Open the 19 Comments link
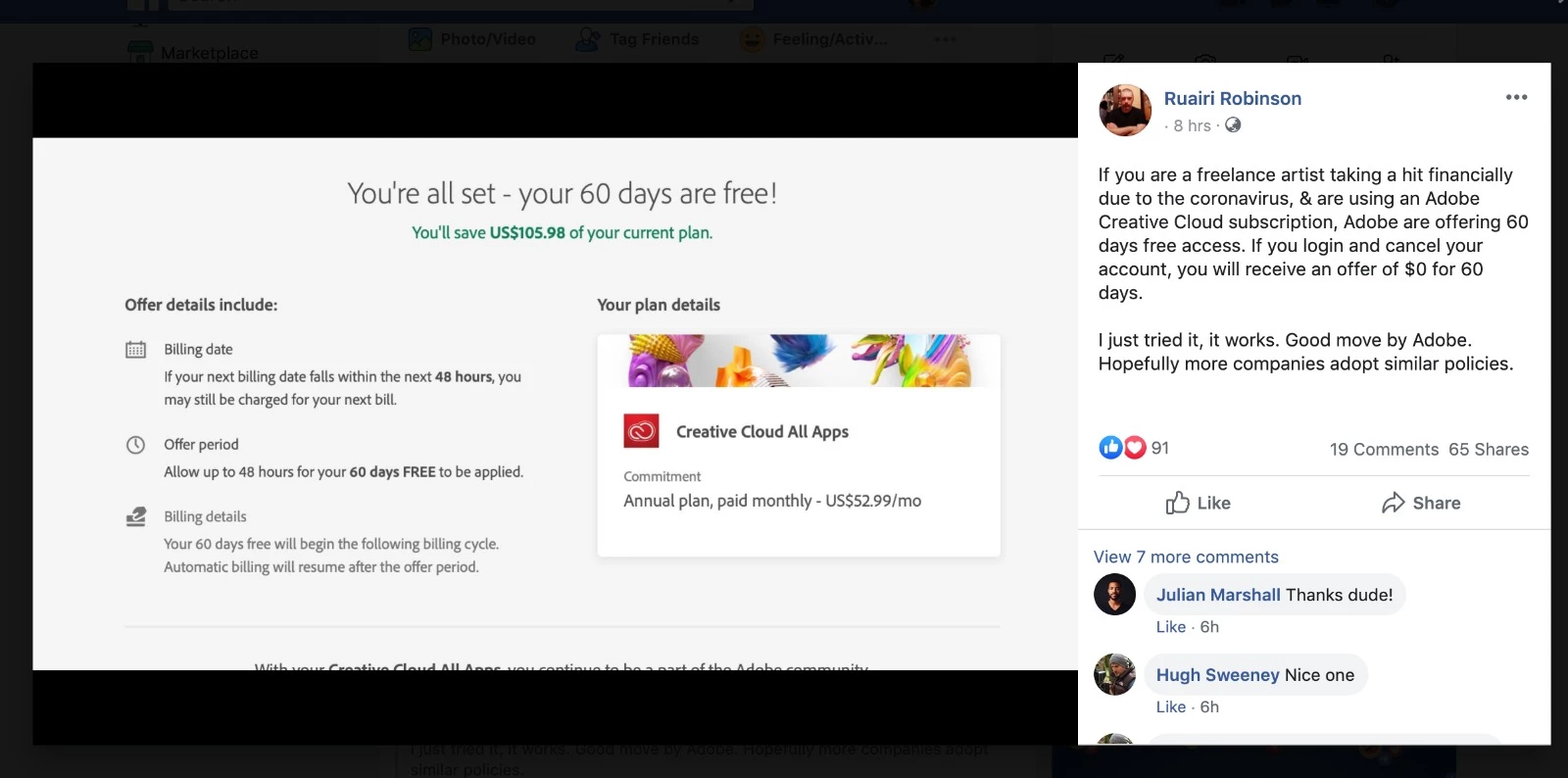The image size is (1568, 778). [x=1384, y=449]
